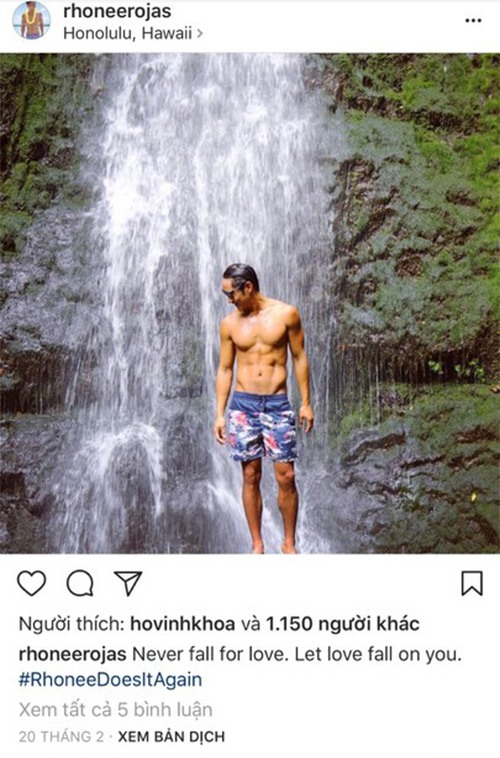500x758 pixels.
Task: Click rhoneerojas username in post header
Action: tap(117, 11)
